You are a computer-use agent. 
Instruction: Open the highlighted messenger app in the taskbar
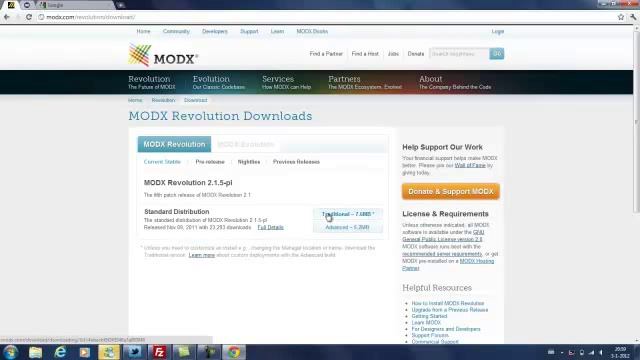click(109, 352)
